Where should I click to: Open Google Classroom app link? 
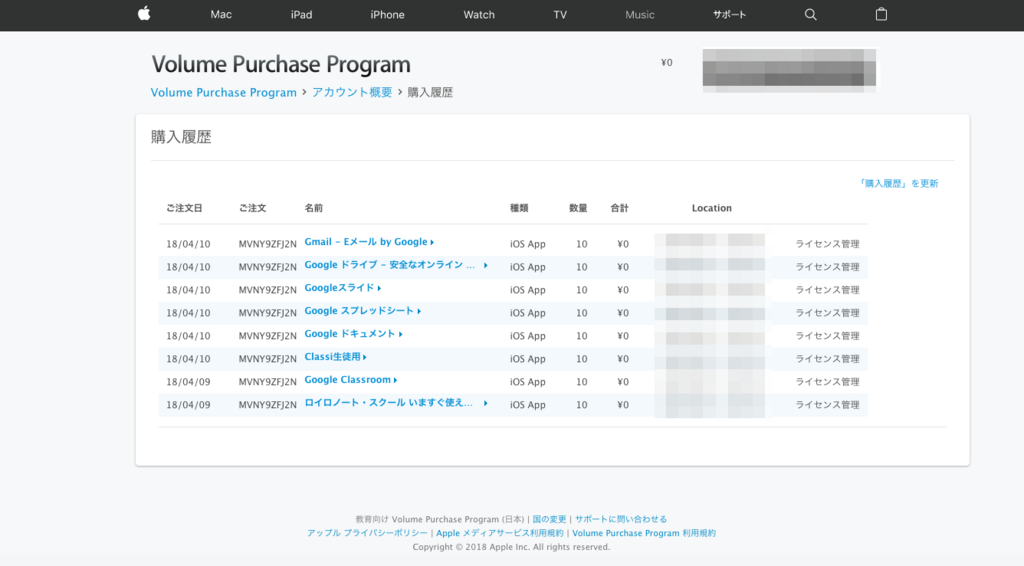pos(347,379)
